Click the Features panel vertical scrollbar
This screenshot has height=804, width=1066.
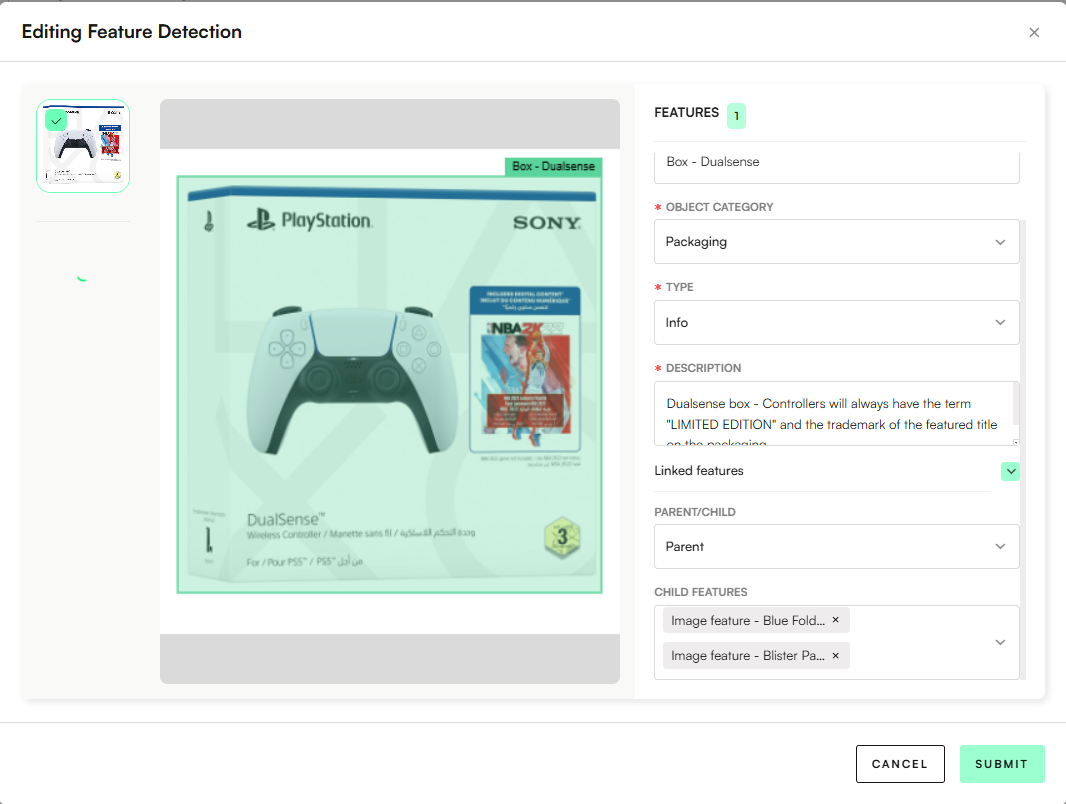tap(1022, 449)
